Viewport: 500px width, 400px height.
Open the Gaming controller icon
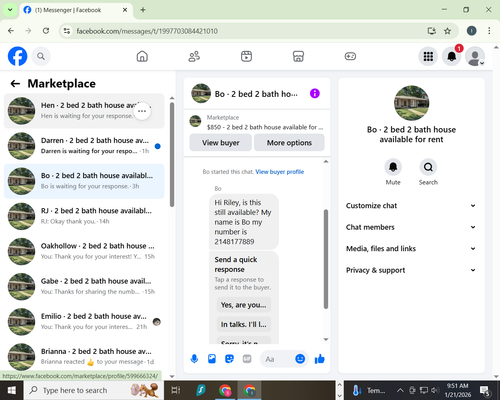click(350, 56)
